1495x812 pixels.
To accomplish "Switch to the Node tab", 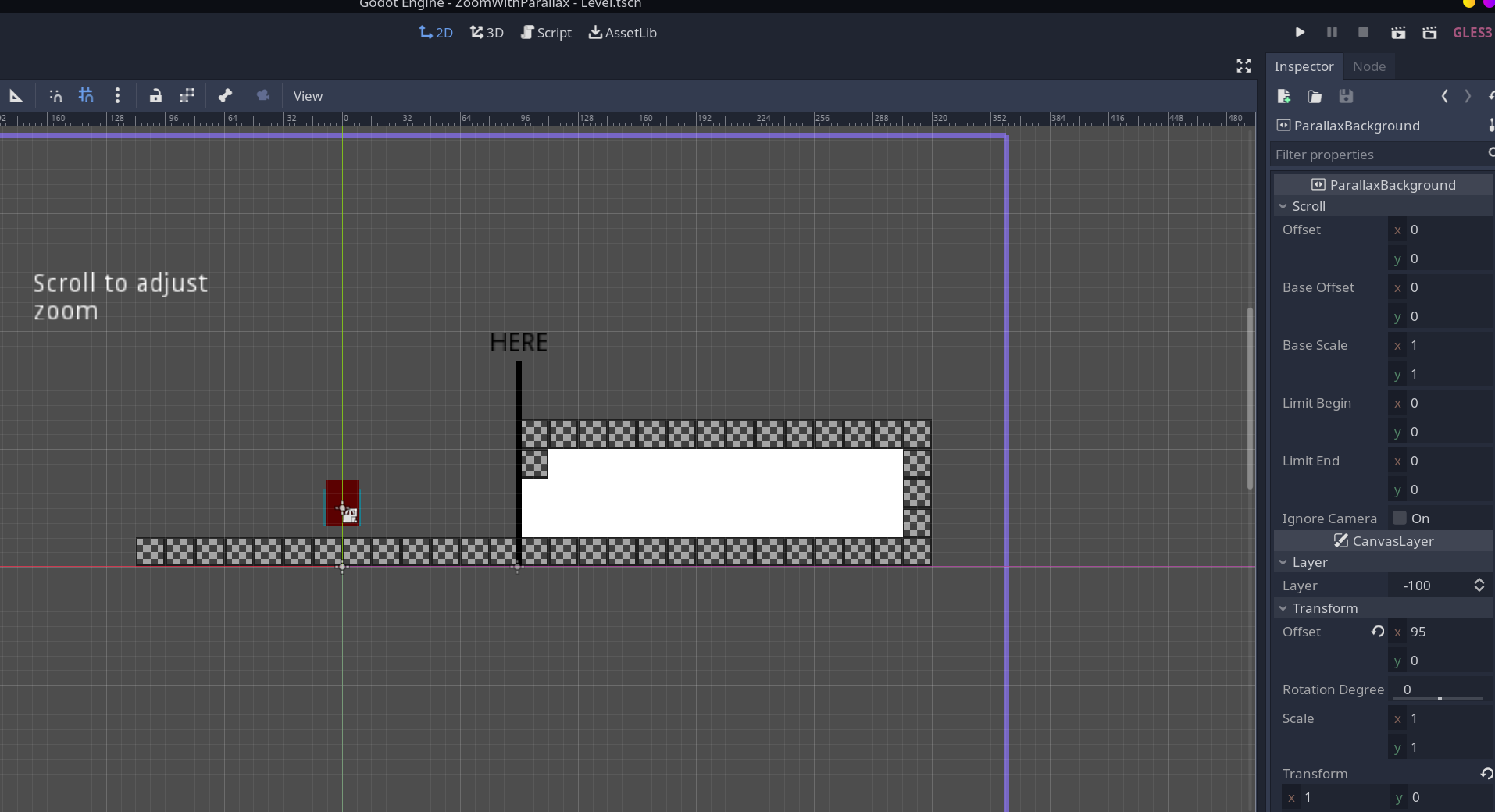I will (1368, 66).
